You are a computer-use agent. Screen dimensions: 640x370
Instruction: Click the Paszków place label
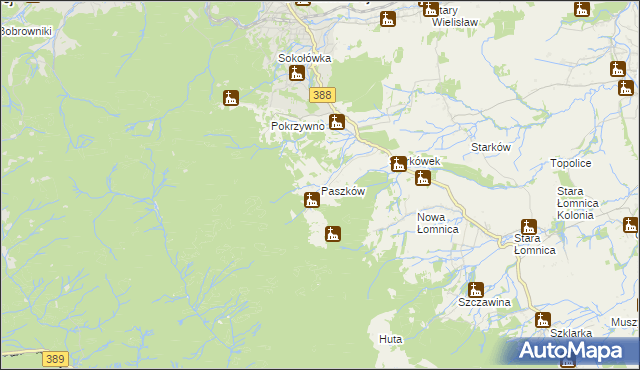pos(343,191)
